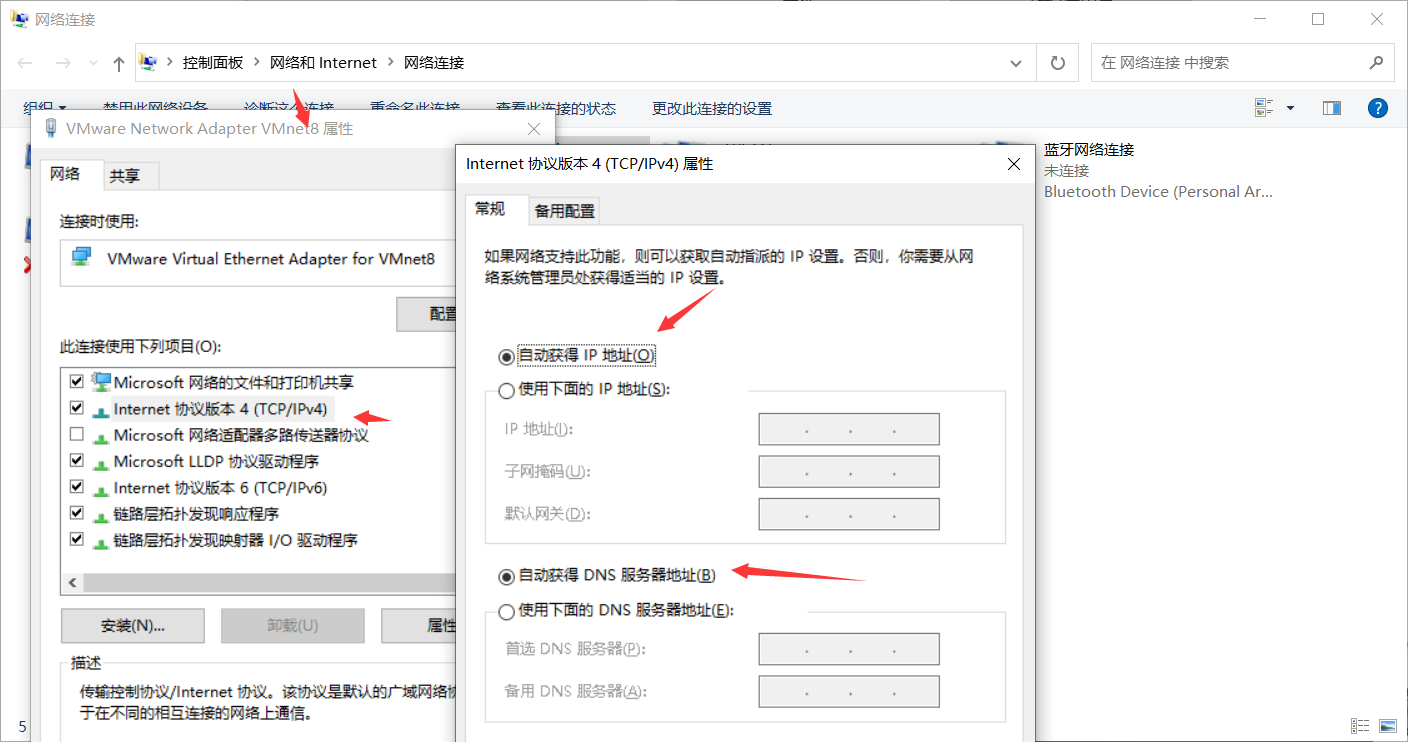Open the help question mark icon
The image size is (1408, 742).
pos(1377,108)
